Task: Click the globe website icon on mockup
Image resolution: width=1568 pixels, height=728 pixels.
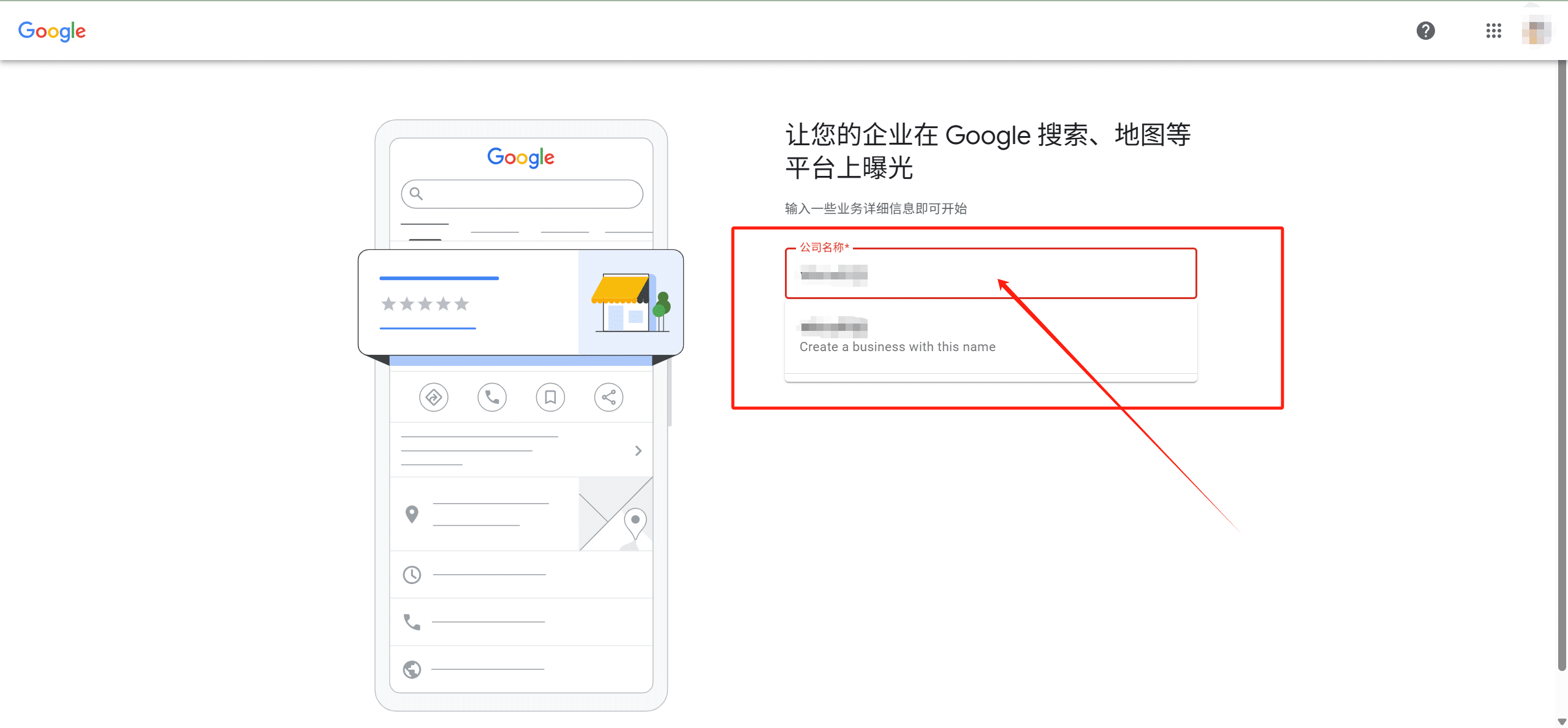Action: click(412, 669)
